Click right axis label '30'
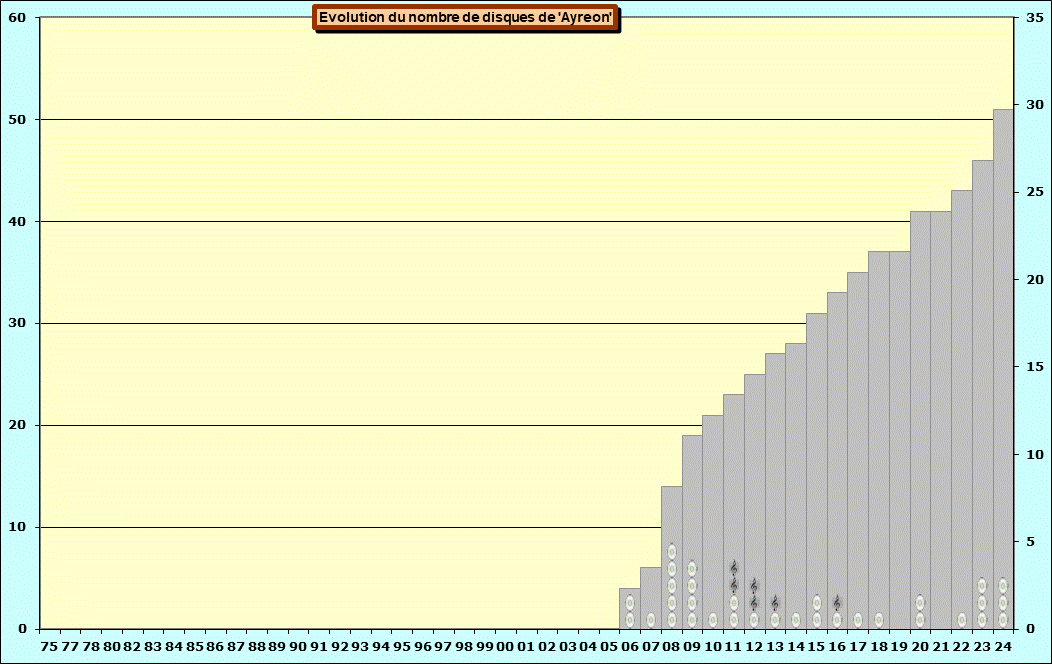This screenshot has height=664, width=1052. [1035, 105]
